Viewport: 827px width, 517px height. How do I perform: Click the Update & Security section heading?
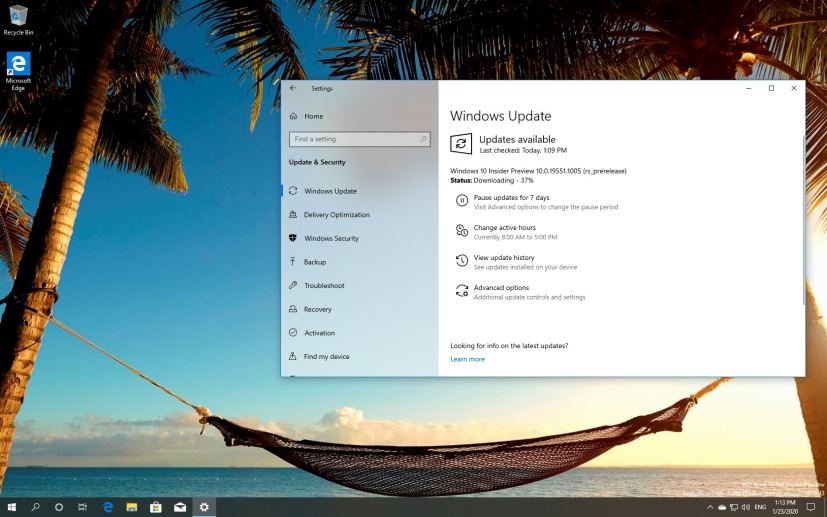point(317,162)
